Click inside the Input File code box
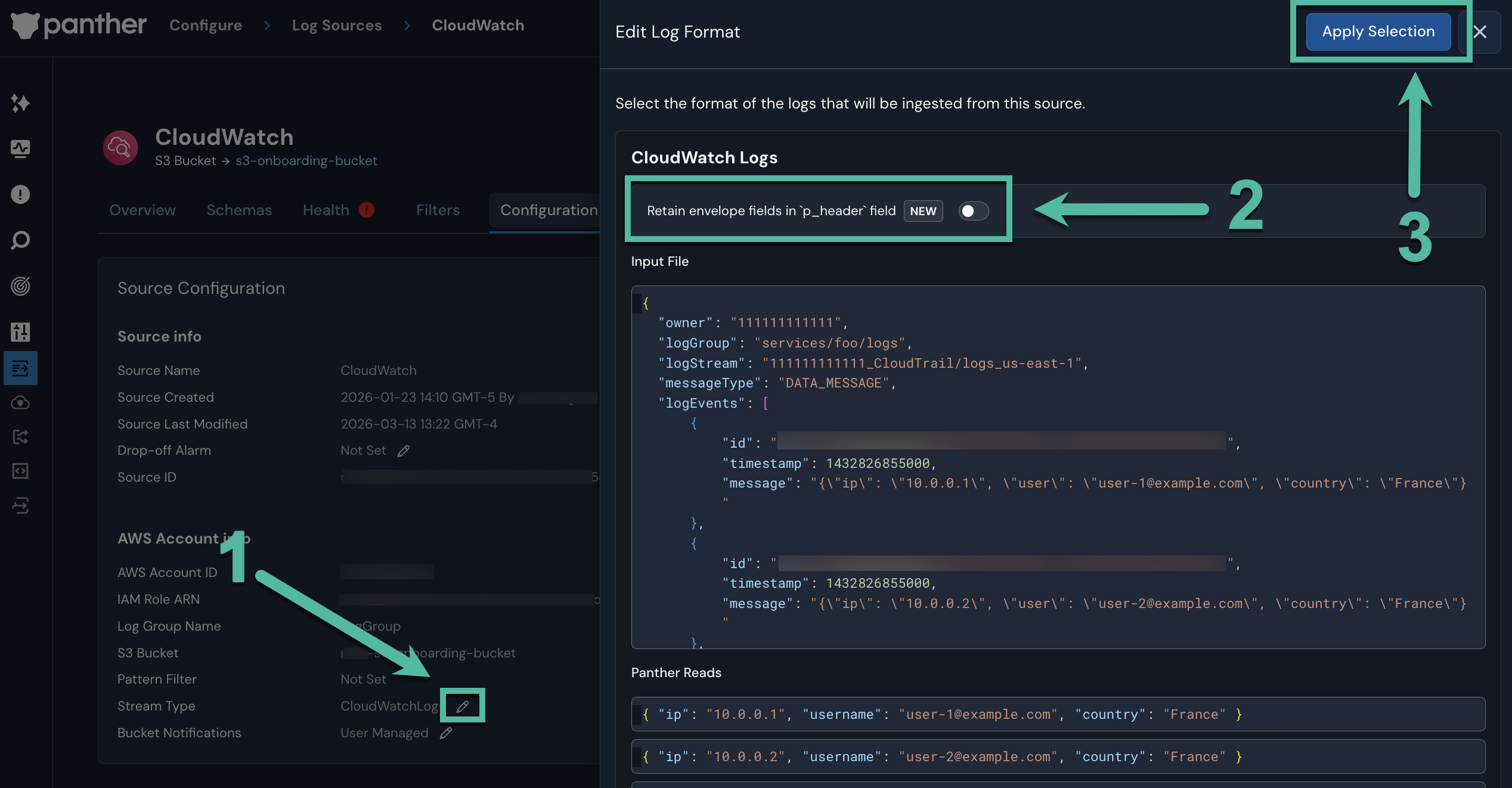 1058,466
